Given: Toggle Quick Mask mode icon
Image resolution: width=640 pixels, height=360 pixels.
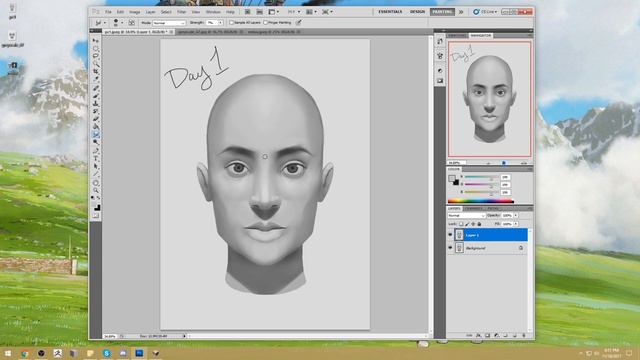Looking at the screenshot, I should pos(96,215).
